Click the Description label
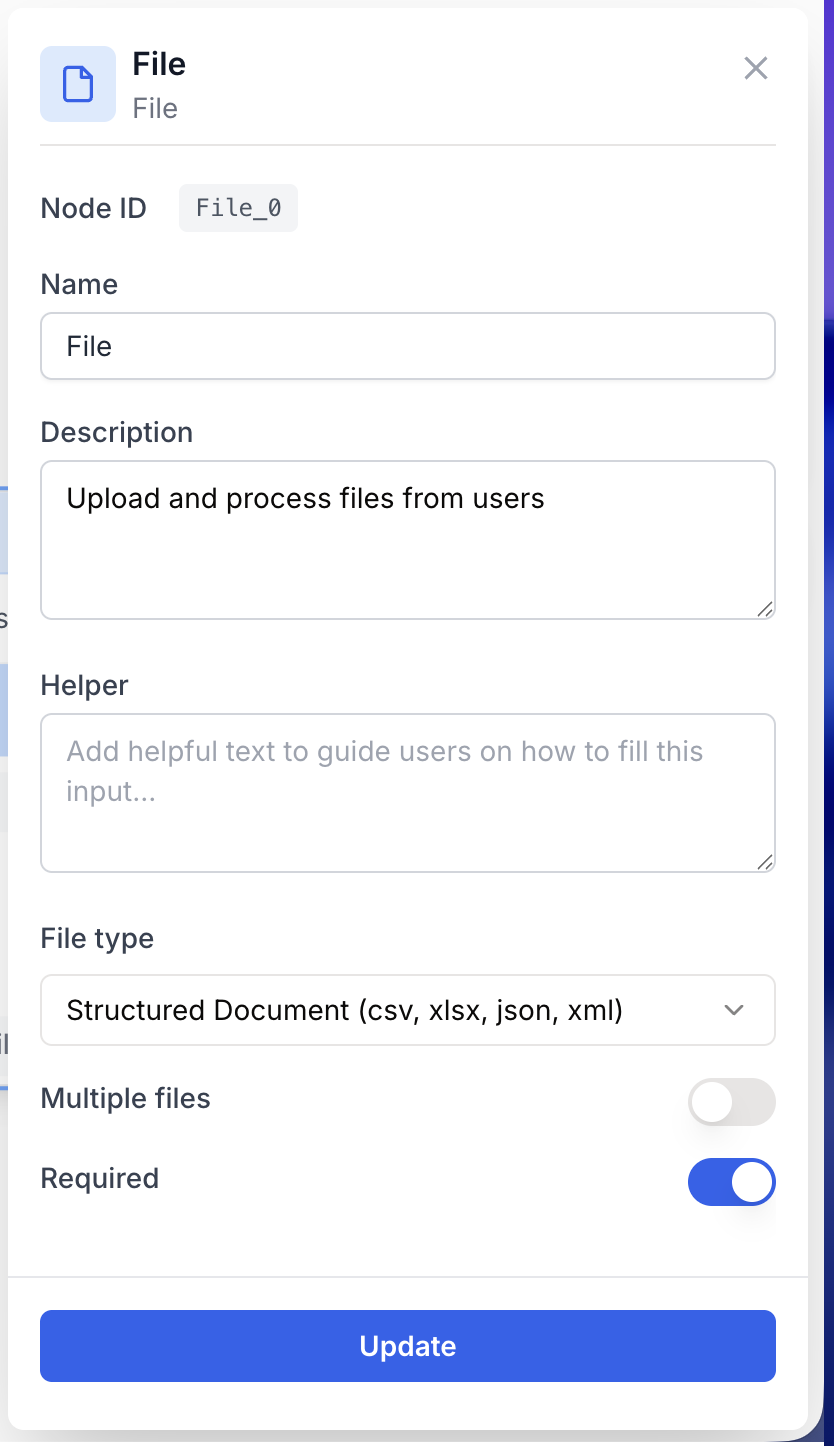The height and width of the screenshot is (1446, 834). [x=117, y=432]
